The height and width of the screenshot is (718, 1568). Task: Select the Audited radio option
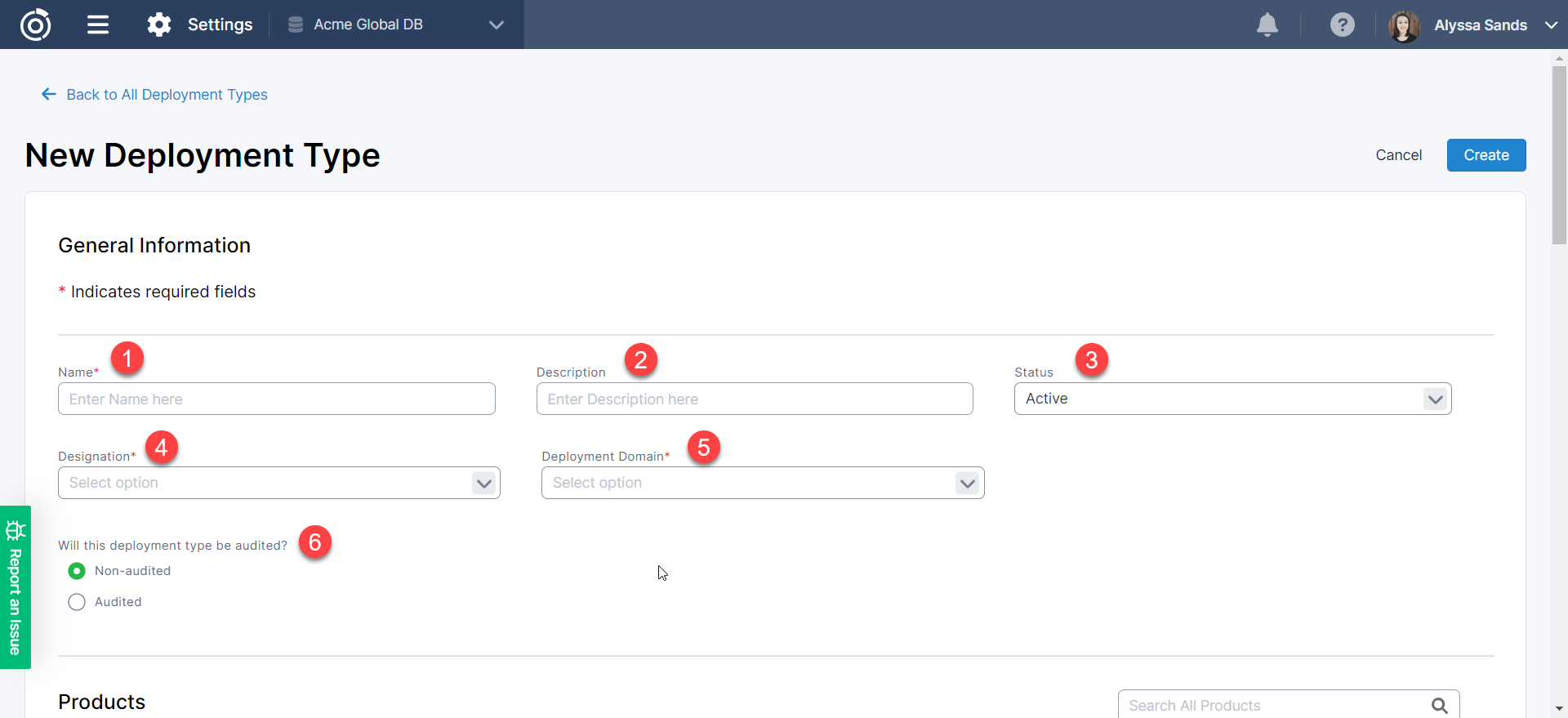(77, 602)
